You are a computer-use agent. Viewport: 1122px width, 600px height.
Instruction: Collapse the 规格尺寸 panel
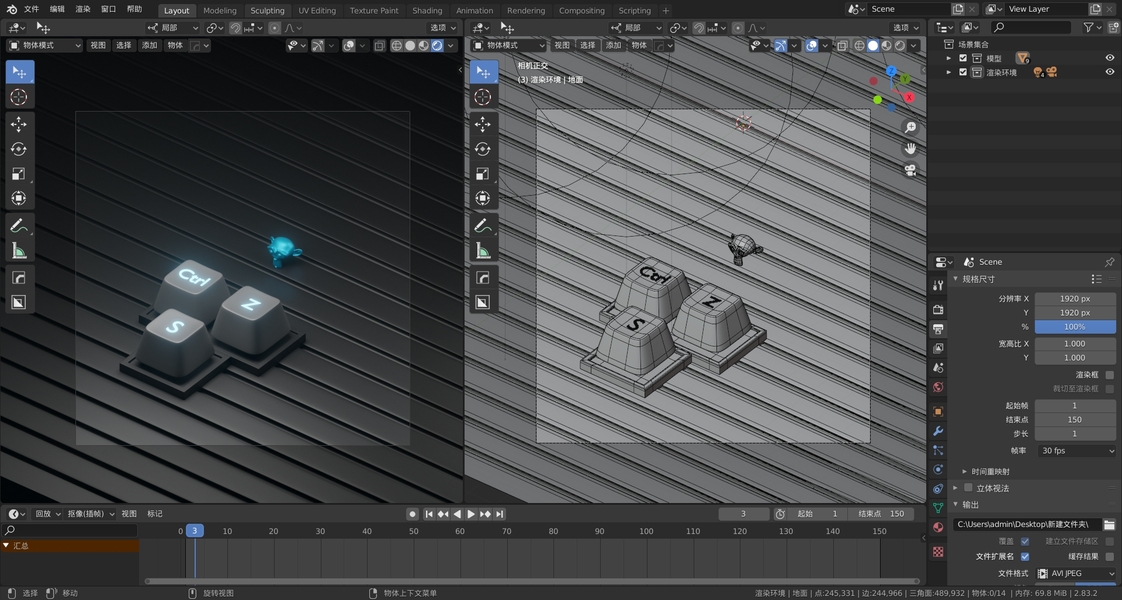click(x=956, y=279)
